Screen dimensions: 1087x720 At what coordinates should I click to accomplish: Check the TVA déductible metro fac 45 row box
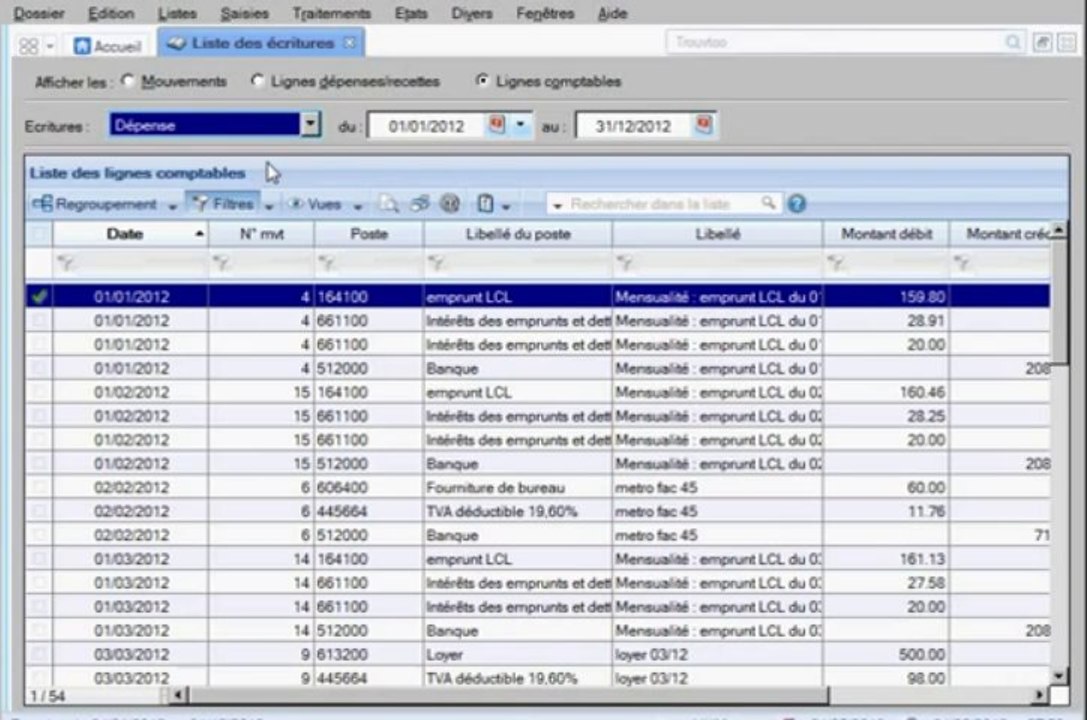point(39,511)
